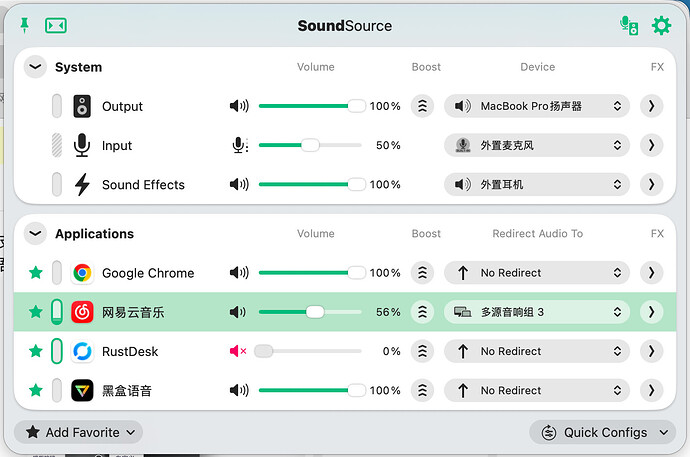Toggle 黑盒语音's level meter pill

[x=57, y=390]
